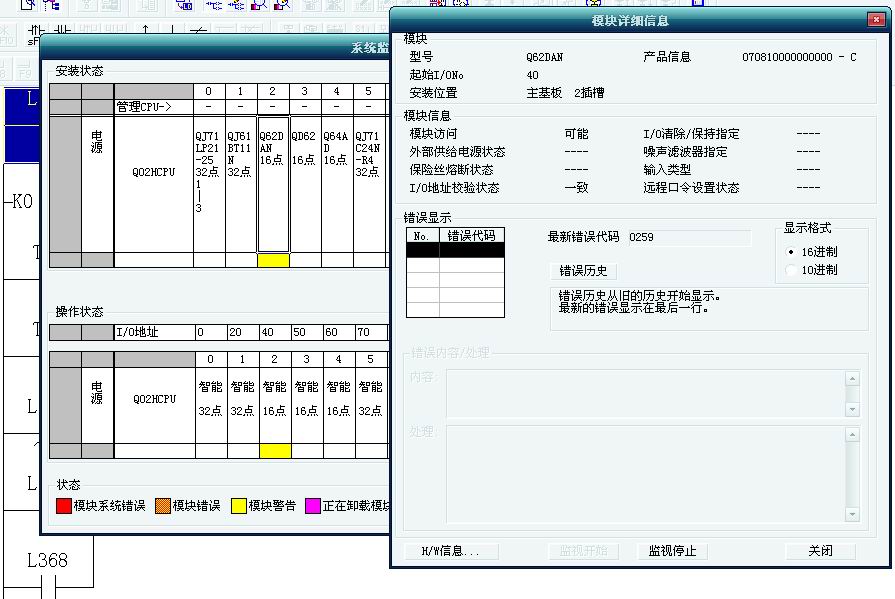895x599 pixels.
Task: Select first row in 错误代码 table
Action: [455, 252]
